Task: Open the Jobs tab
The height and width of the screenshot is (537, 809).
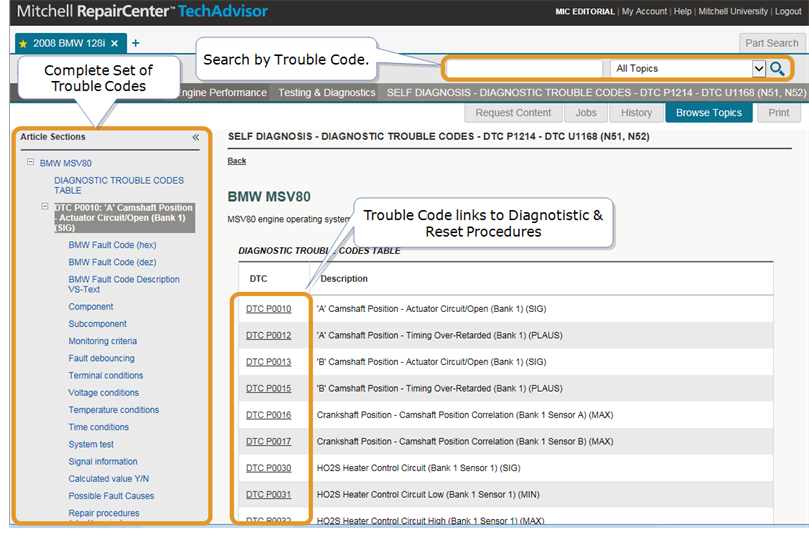Action: (x=586, y=113)
